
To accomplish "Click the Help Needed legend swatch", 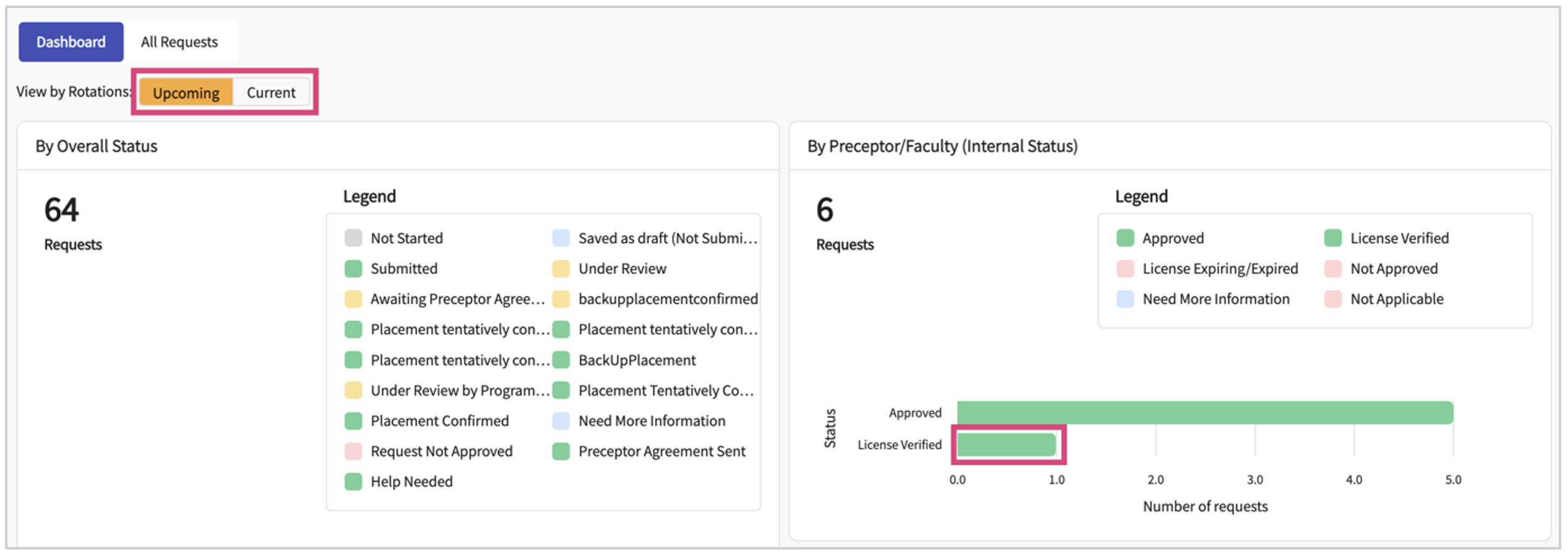I will pyautogui.click(x=353, y=481).
